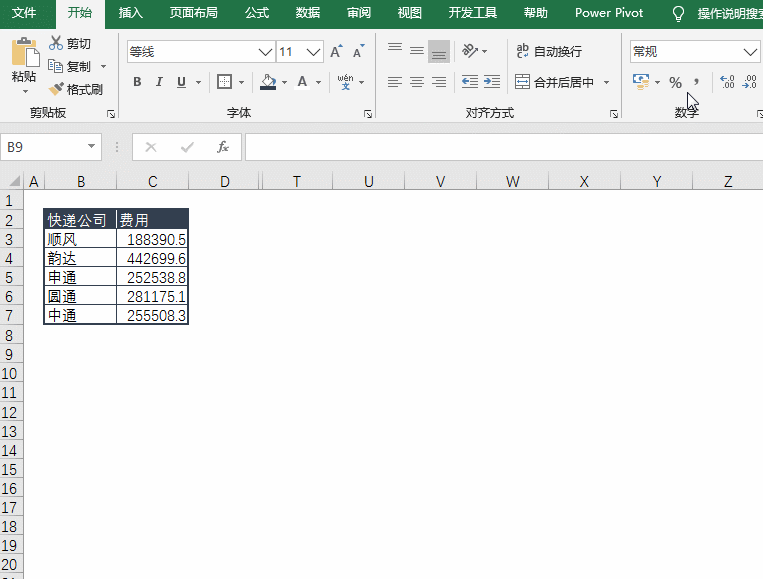The height and width of the screenshot is (579, 763).
Task: Open the Power Pivot tab
Action: [609, 13]
